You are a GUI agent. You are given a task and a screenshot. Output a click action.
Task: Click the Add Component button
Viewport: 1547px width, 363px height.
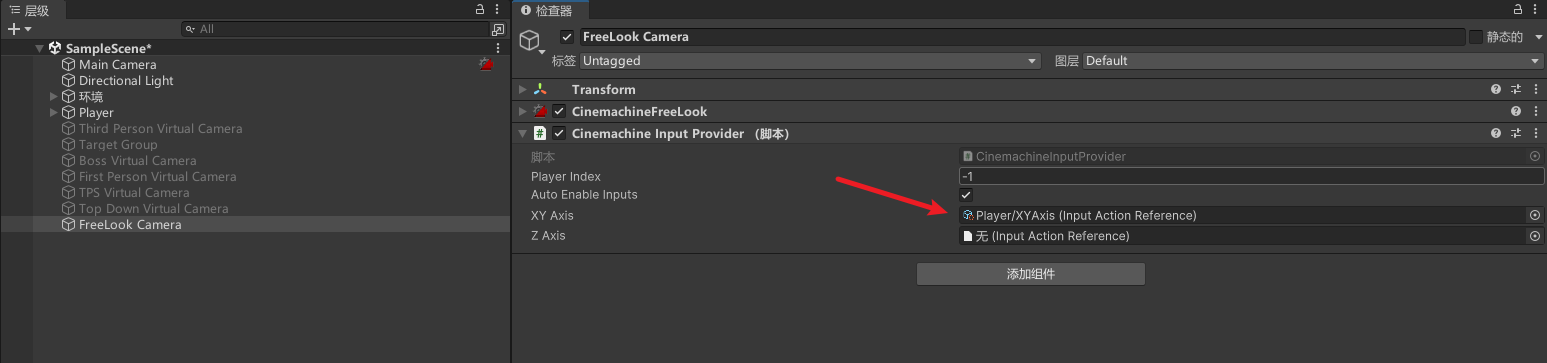pyautogui.click(x=1031, y=274)
